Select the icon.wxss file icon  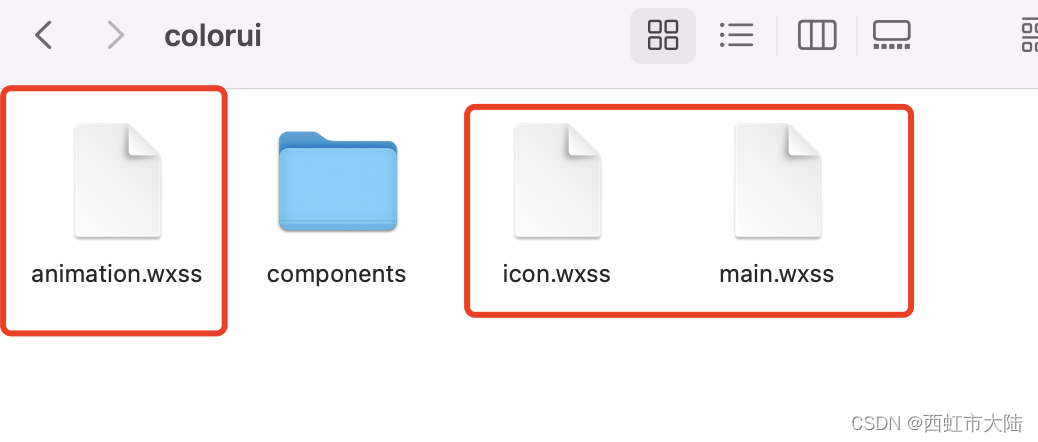557,180
